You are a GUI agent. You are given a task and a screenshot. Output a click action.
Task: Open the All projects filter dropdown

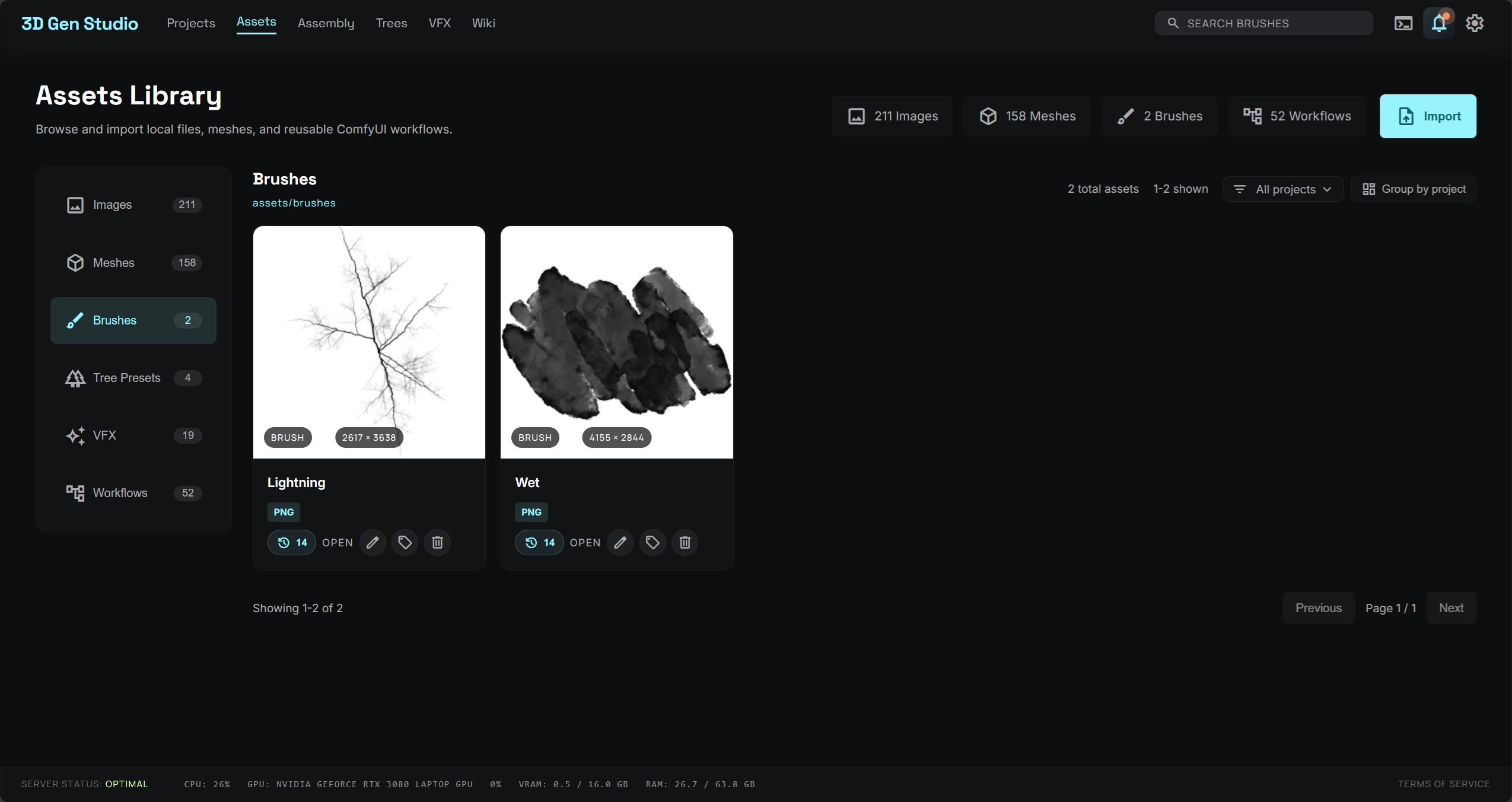pyautogui.click(x=1282, y=189)
